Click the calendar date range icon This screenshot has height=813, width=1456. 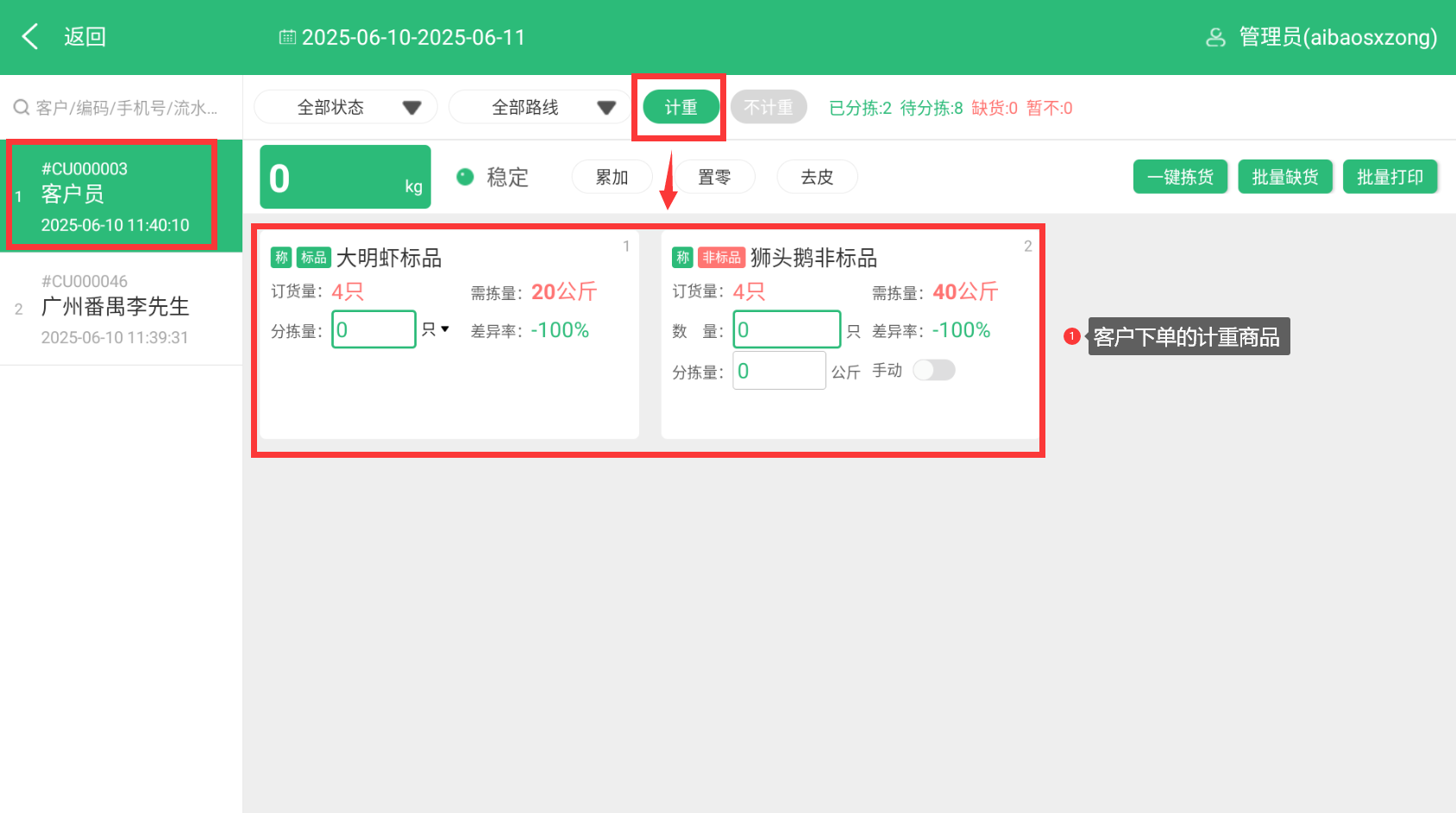click(287, 37)
